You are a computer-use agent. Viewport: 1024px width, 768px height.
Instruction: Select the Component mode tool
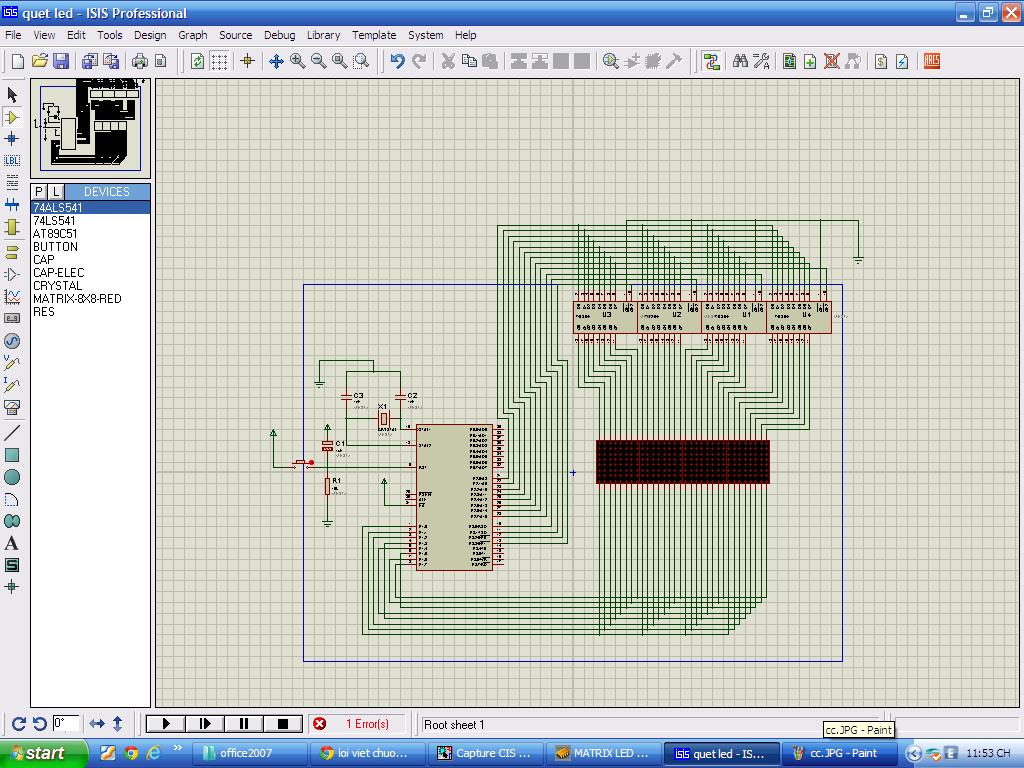tap(12, 116)
